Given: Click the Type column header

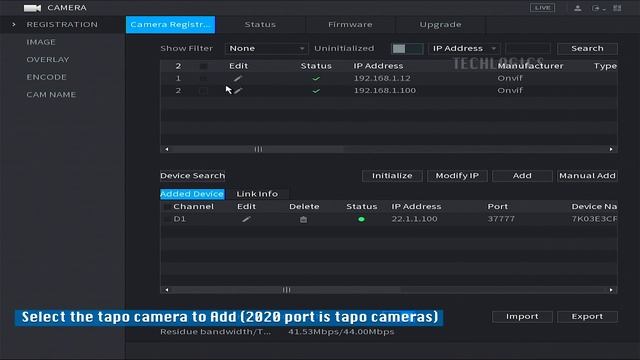Looking at the screenshot, I should tap(605, 66).
